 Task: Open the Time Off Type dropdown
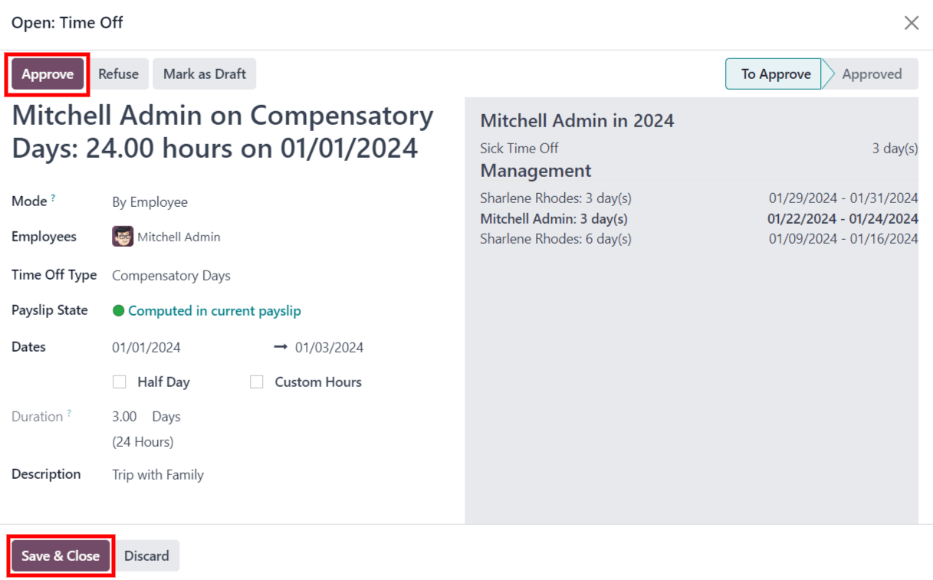pos(171,276)
